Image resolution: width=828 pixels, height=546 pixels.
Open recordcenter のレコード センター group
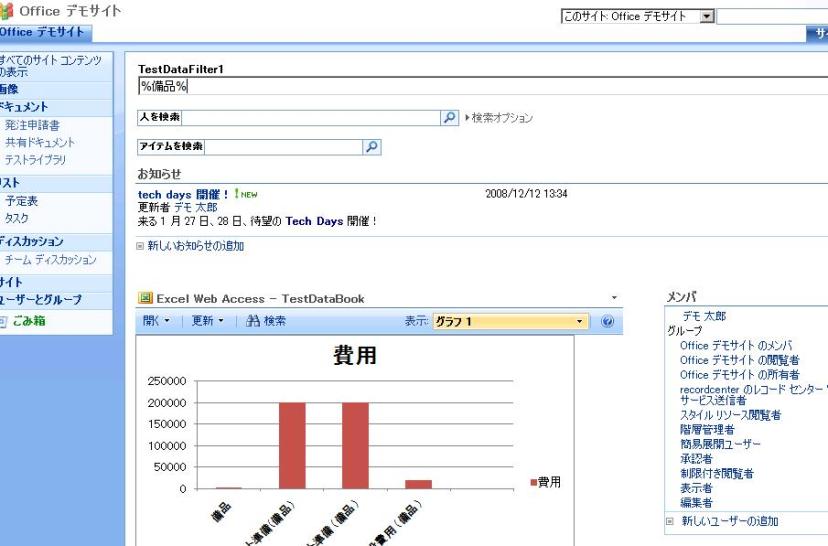(754, 395)
